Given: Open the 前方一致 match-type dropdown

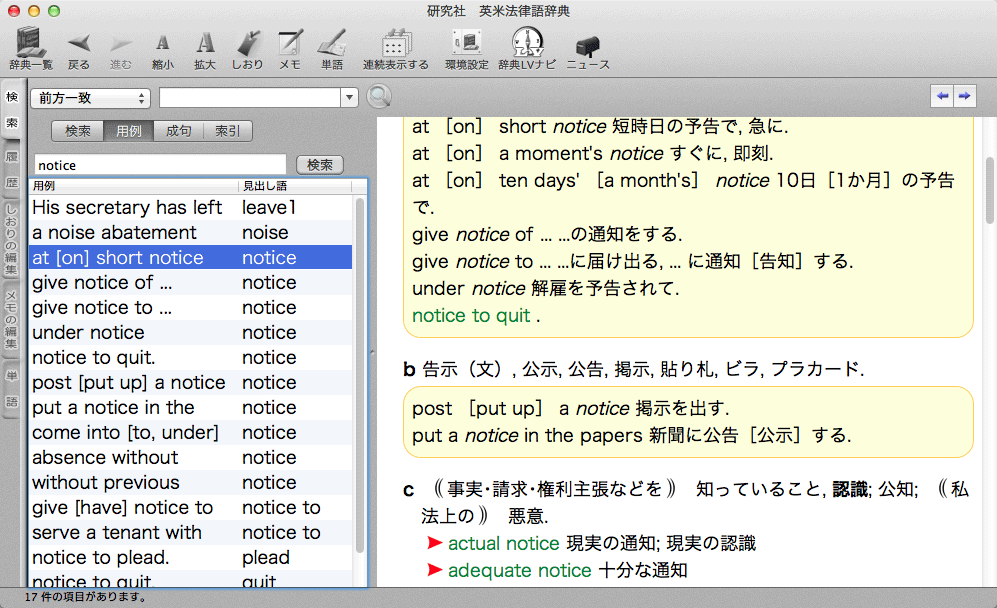Looking at the screenshot, I should pyautogui.click(x=91, y=98).
